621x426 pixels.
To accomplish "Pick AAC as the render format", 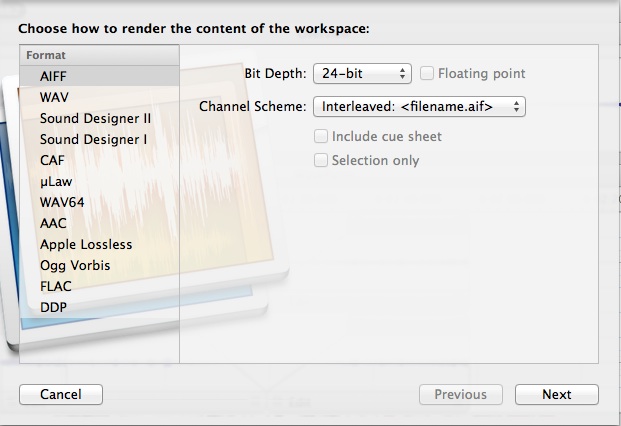I will point(53,223).
